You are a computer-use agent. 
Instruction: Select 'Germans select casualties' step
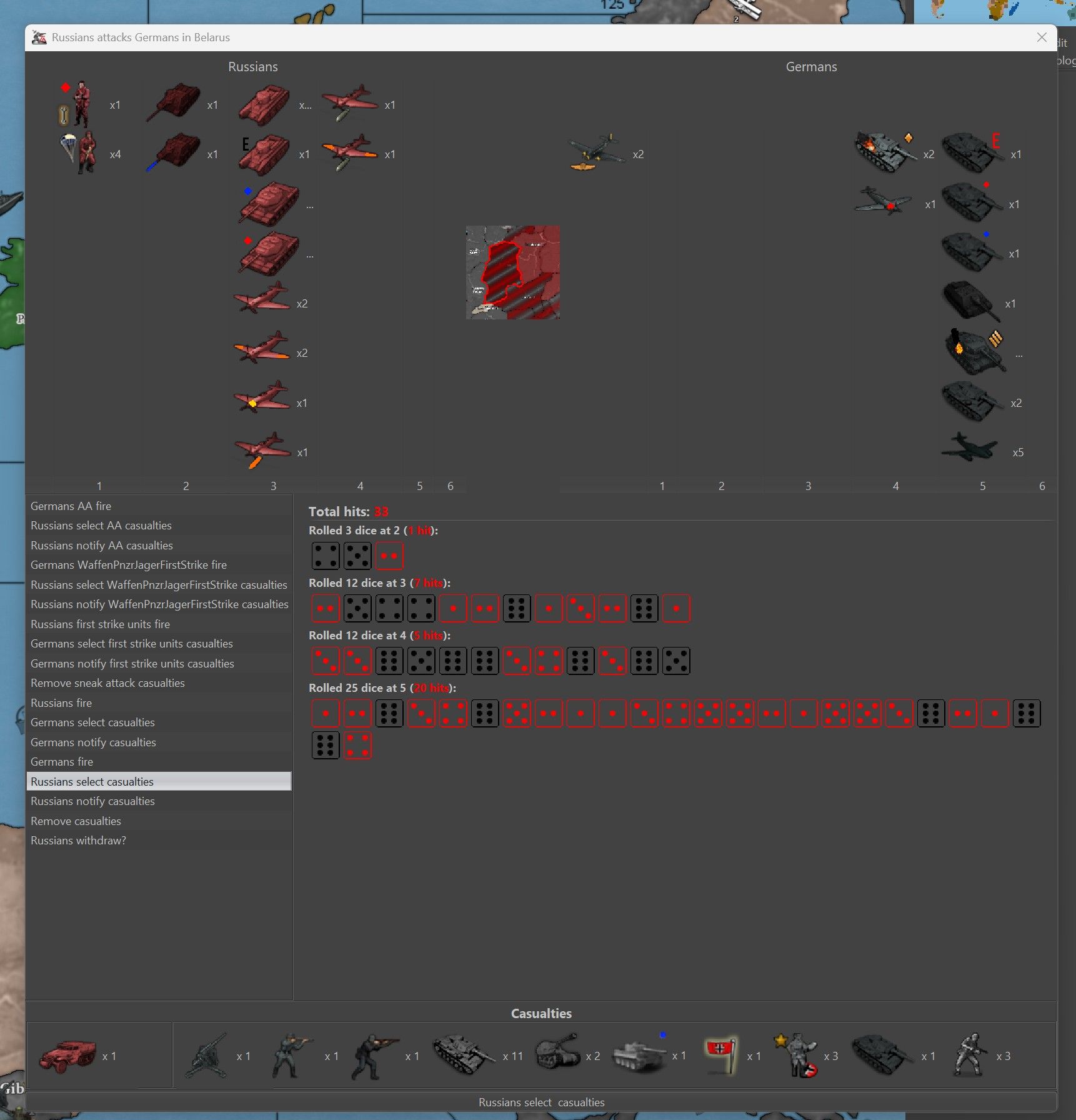[x=159, y=722]
